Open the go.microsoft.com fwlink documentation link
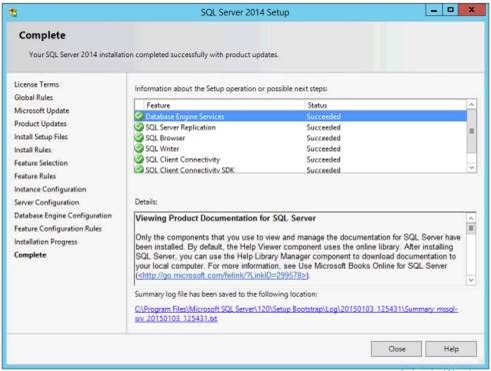 point(222,276)
